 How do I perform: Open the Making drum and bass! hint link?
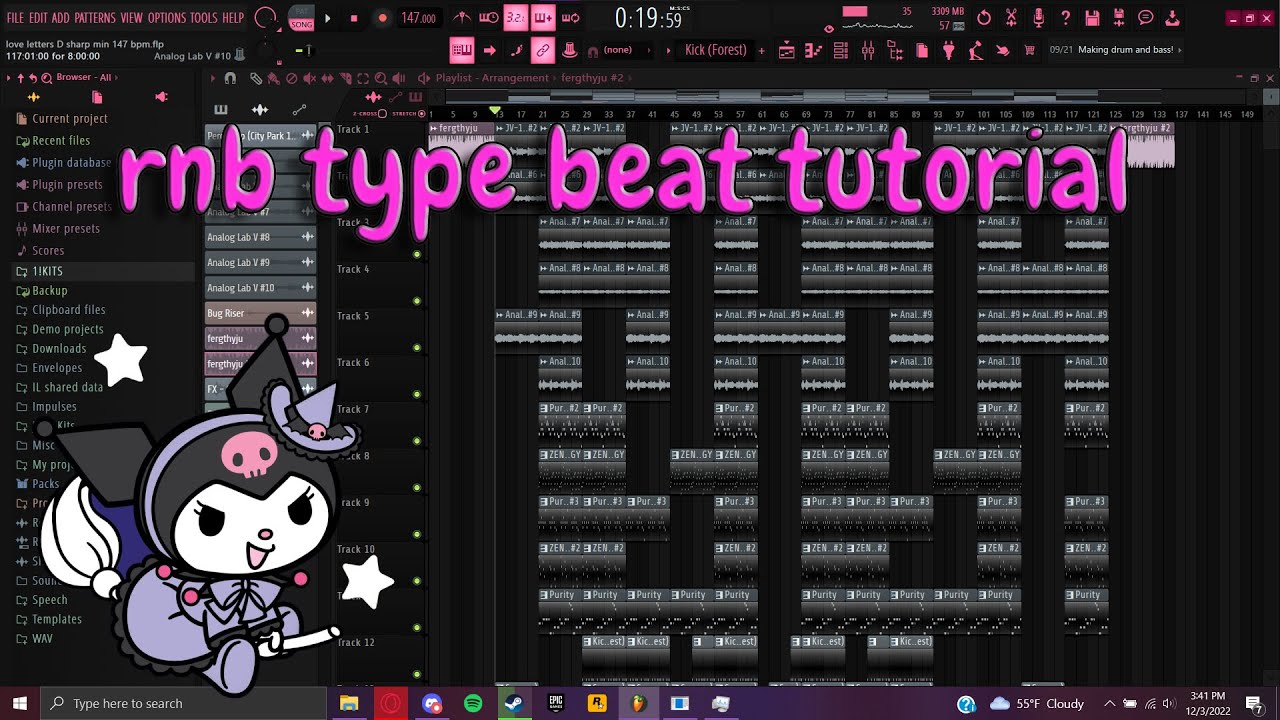[x=1125, y=50]
